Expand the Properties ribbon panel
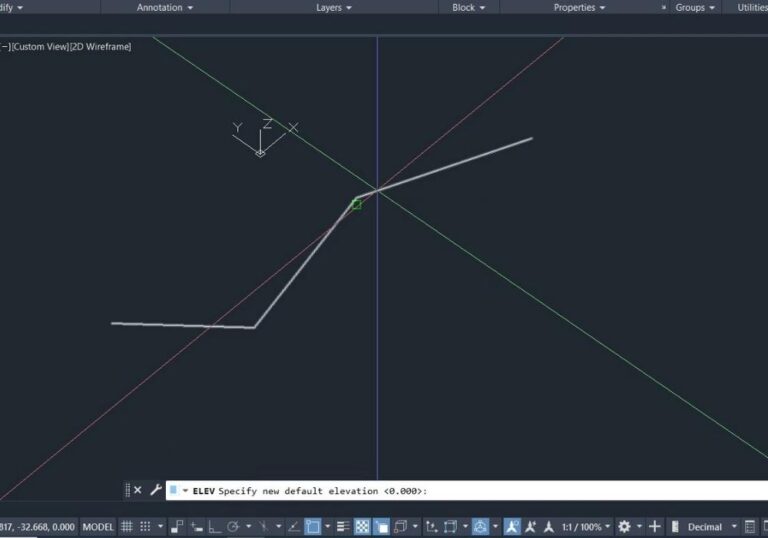 click(579, 7)
